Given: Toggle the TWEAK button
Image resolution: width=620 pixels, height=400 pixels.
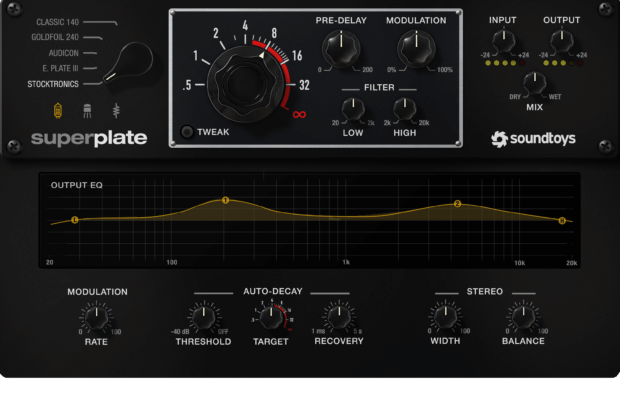Looking at the screenshot, I should pyautogui.click(x=187, y=132).
